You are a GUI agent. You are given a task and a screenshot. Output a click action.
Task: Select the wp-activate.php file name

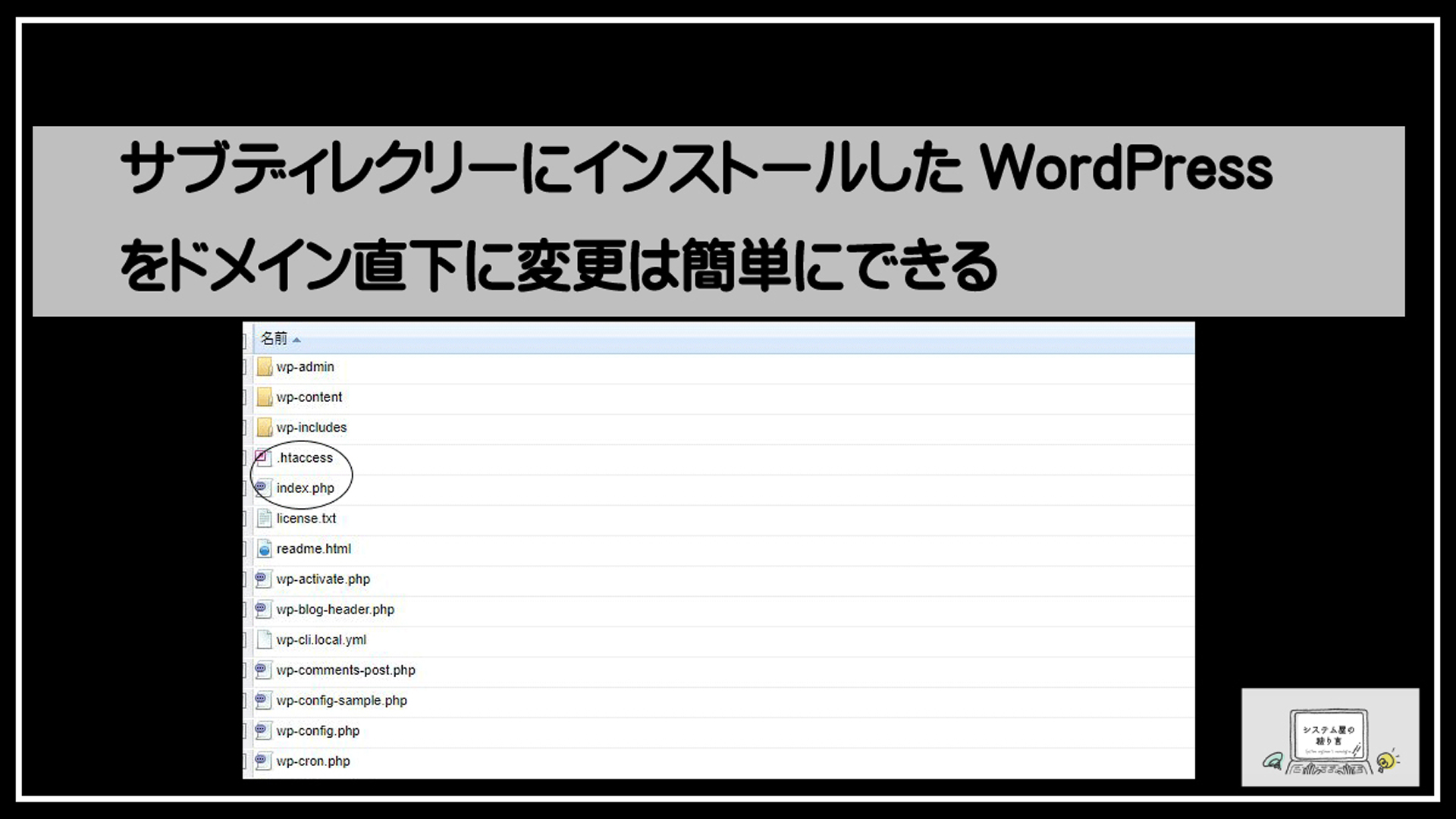(323, 579)
